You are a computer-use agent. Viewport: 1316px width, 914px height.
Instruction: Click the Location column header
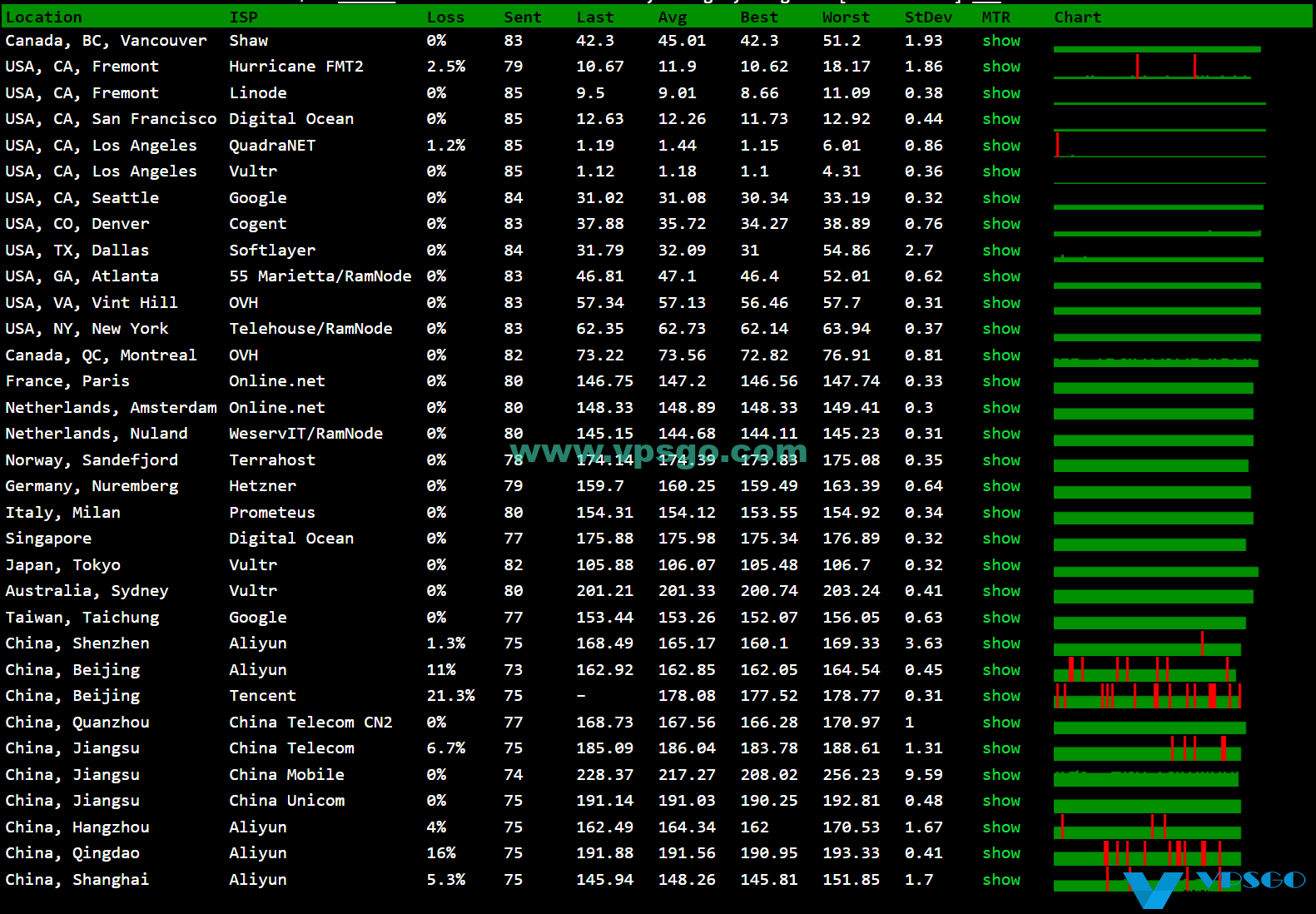tap(44, 17)
